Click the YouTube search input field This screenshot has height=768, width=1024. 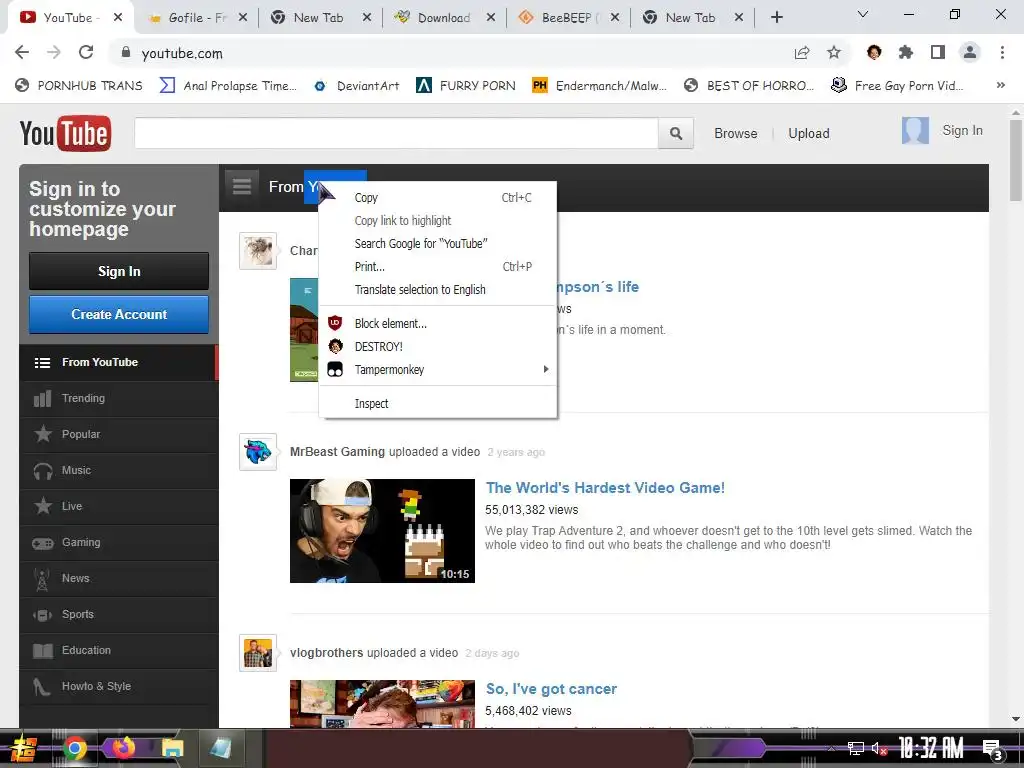tap(396, 133)
